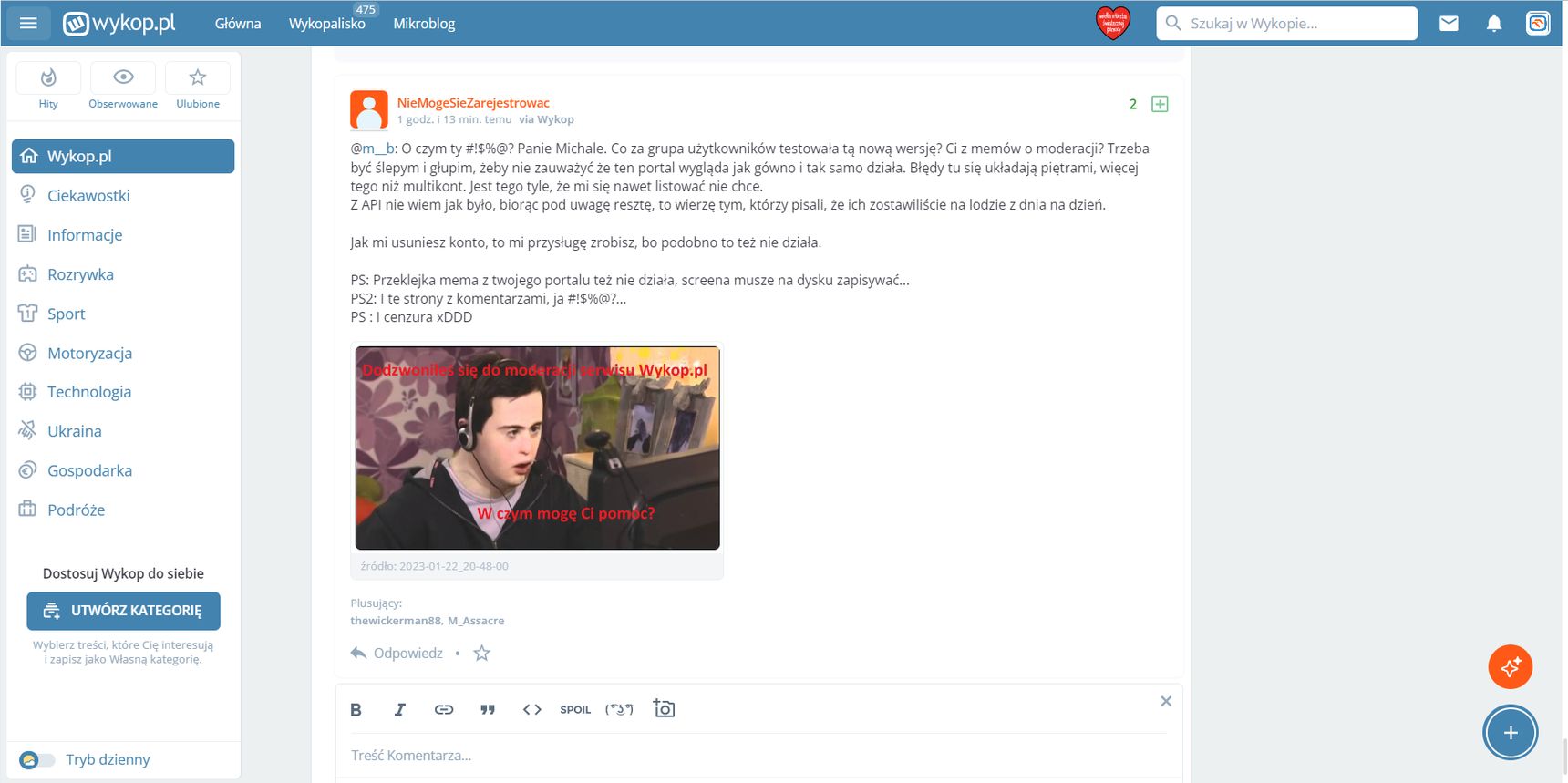Insert a link in comment editor
1568x783 pixels.
[444, 709]
